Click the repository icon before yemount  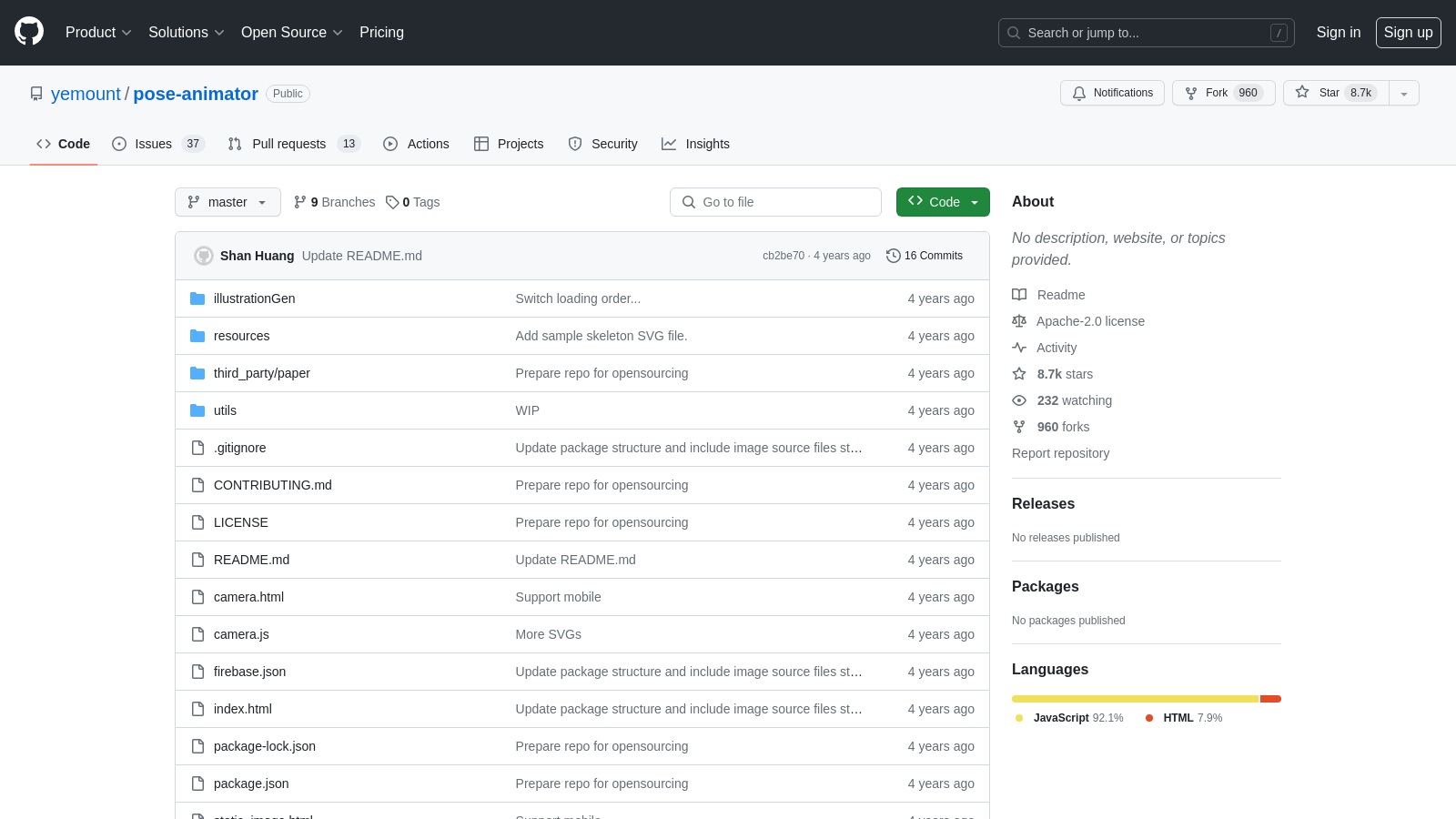tap(36, 94)
